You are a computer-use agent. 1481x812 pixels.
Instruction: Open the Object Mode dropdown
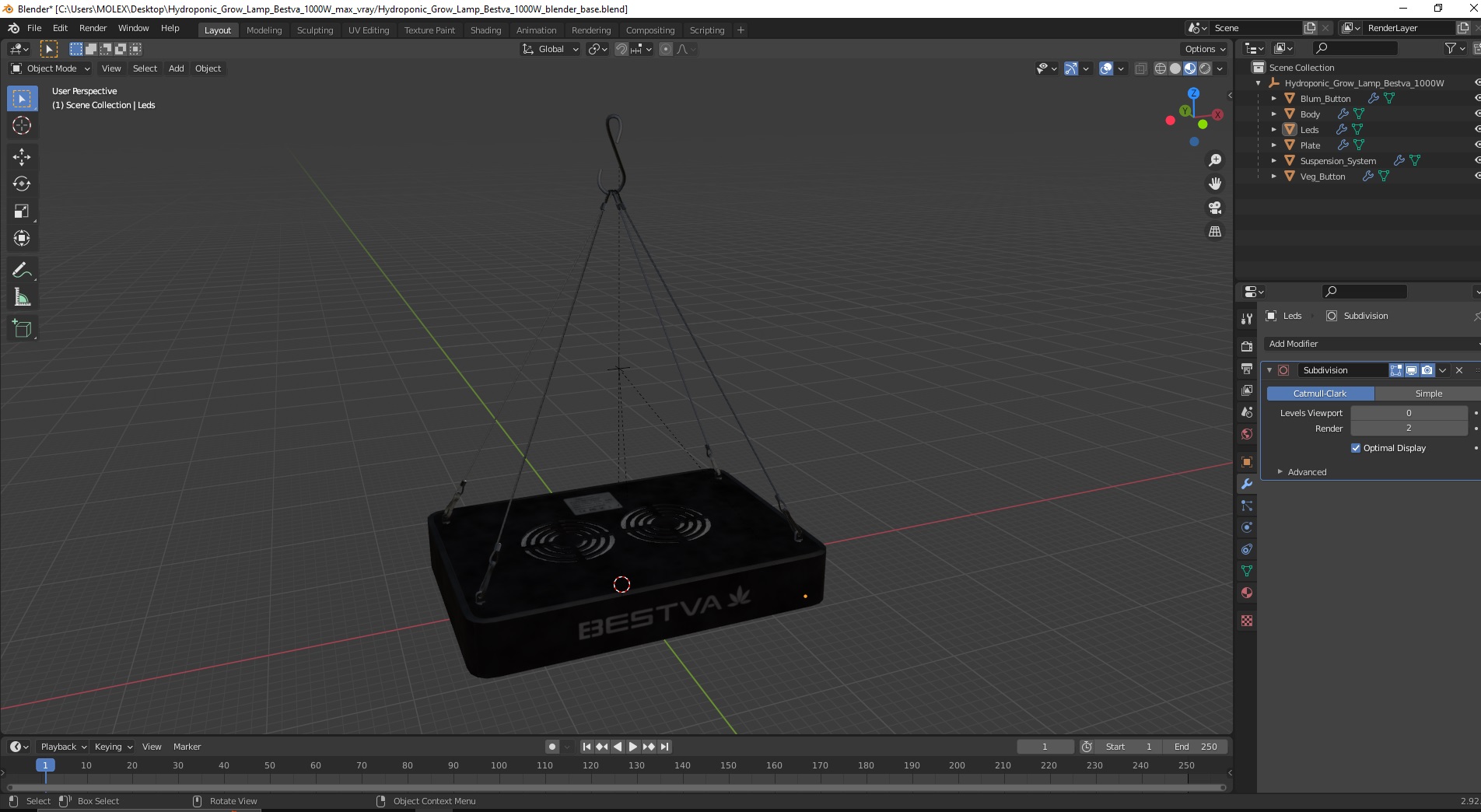point(51,68)
